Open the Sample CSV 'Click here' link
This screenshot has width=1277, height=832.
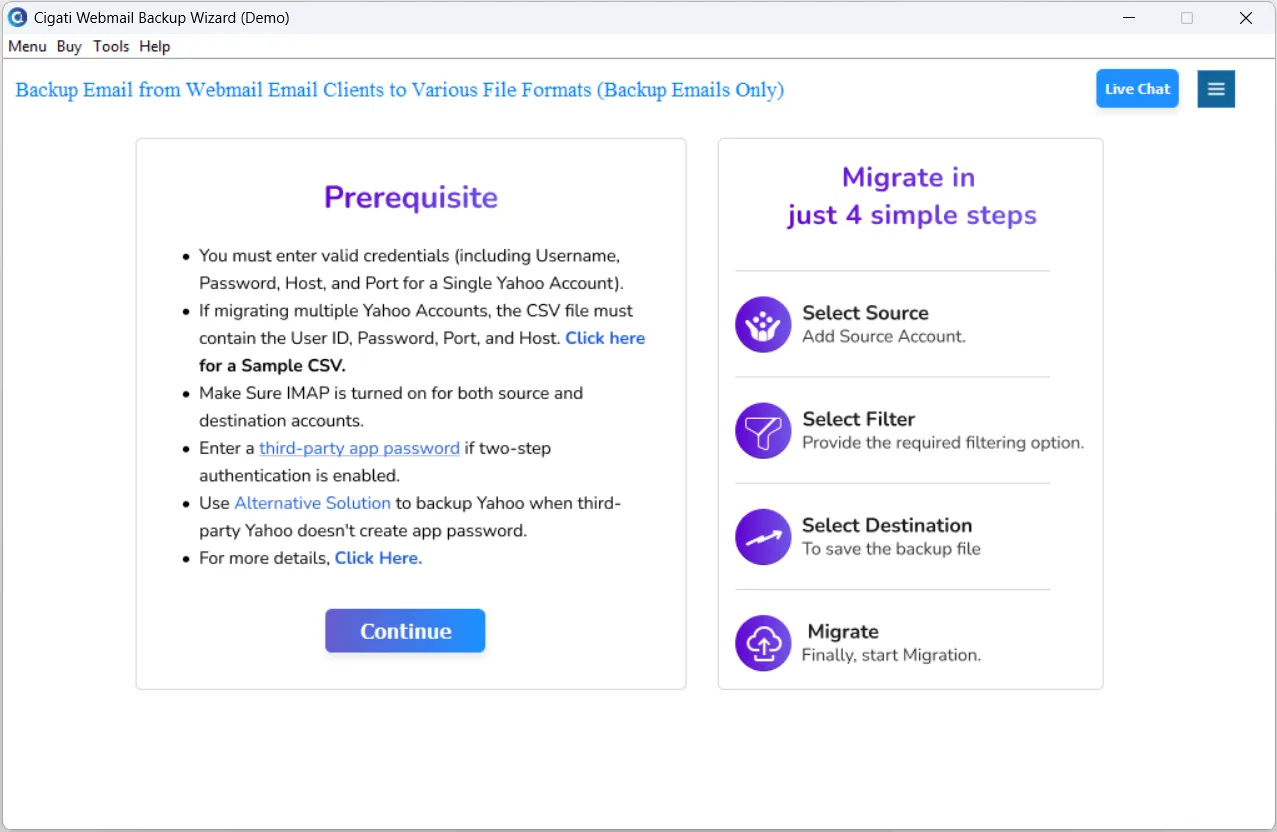click(605, 338)
